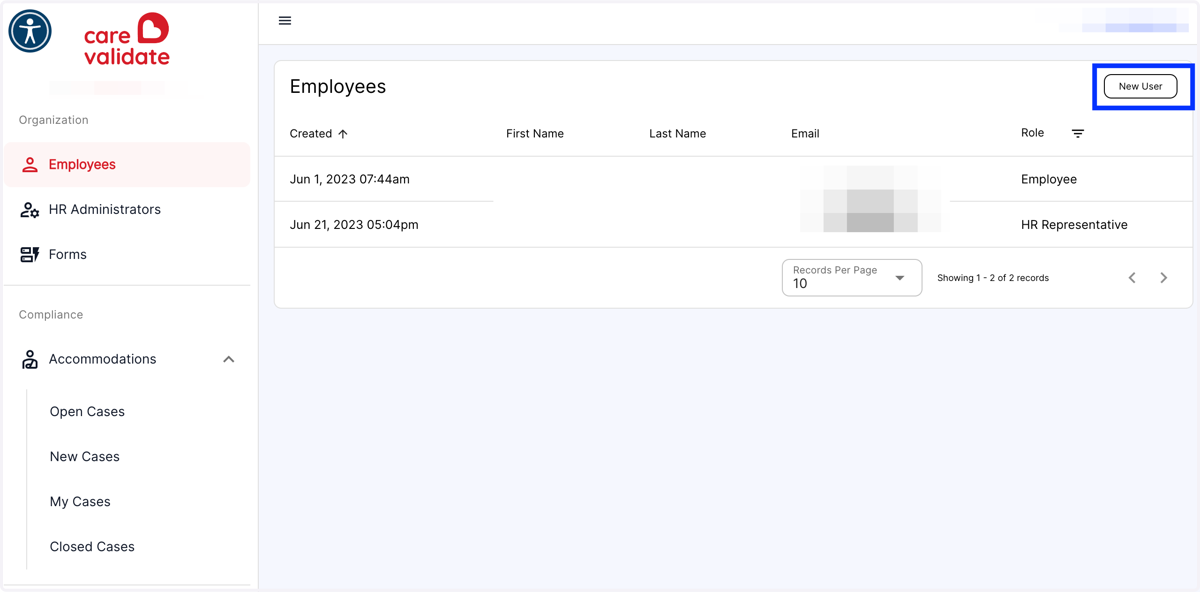This screenshot has height=592, width=1200.
Task: Open the Open Cases submenu
Action: point(87,412)
